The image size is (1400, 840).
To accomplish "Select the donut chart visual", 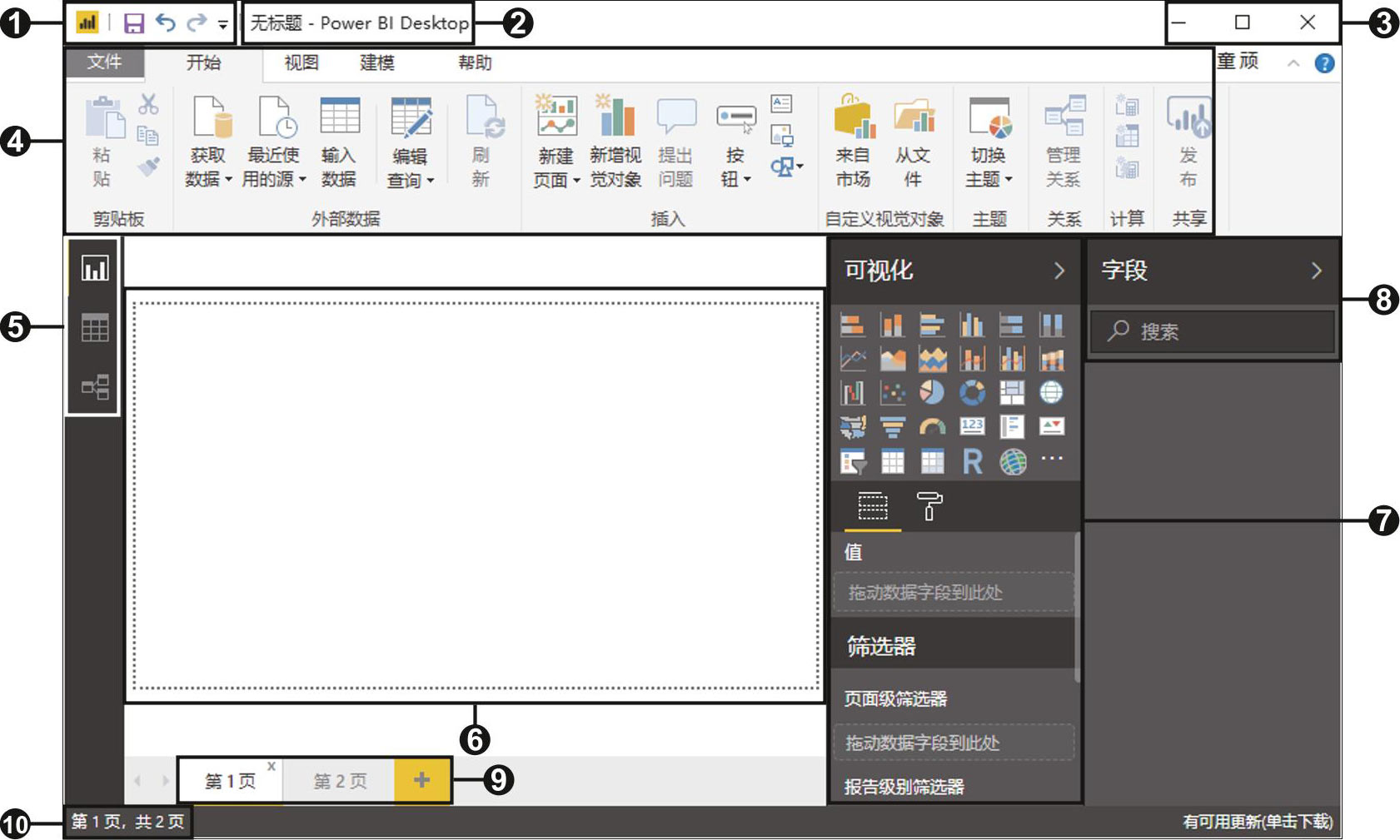I will 972,392.
